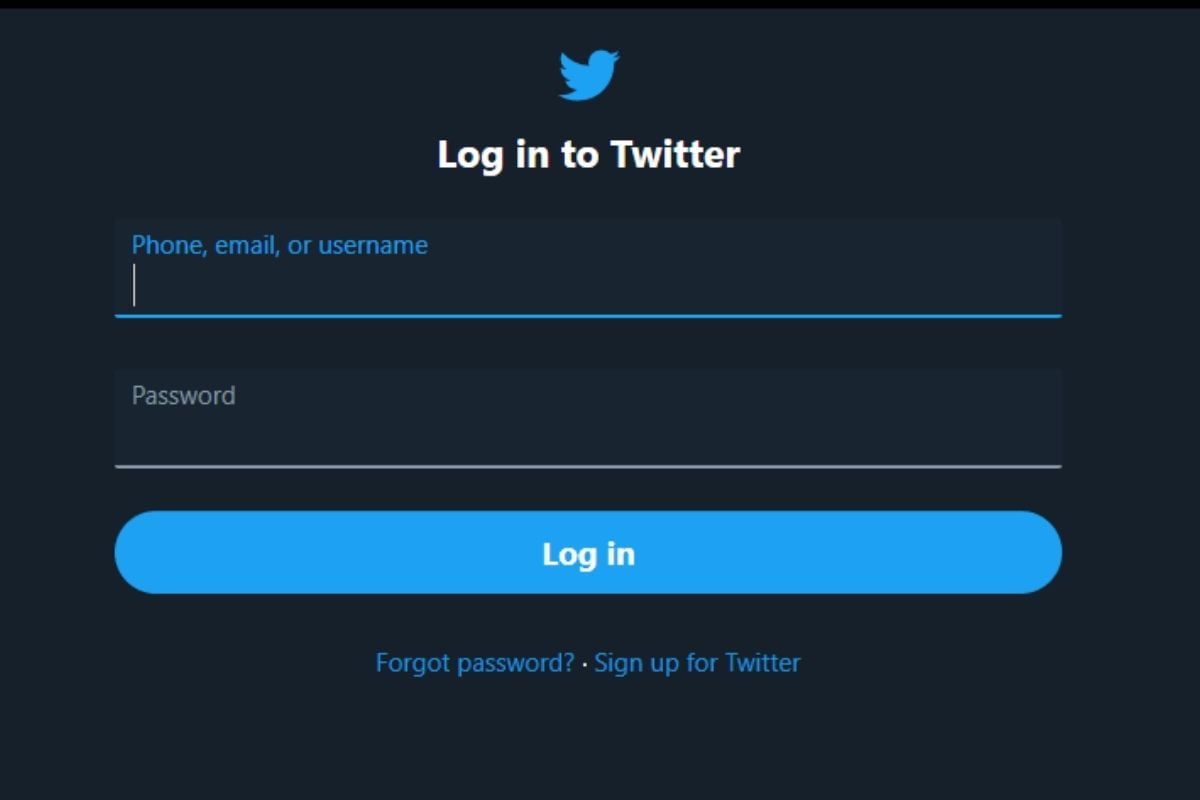Follow the Sign up for Twitter link

click(x=697, y=663)
